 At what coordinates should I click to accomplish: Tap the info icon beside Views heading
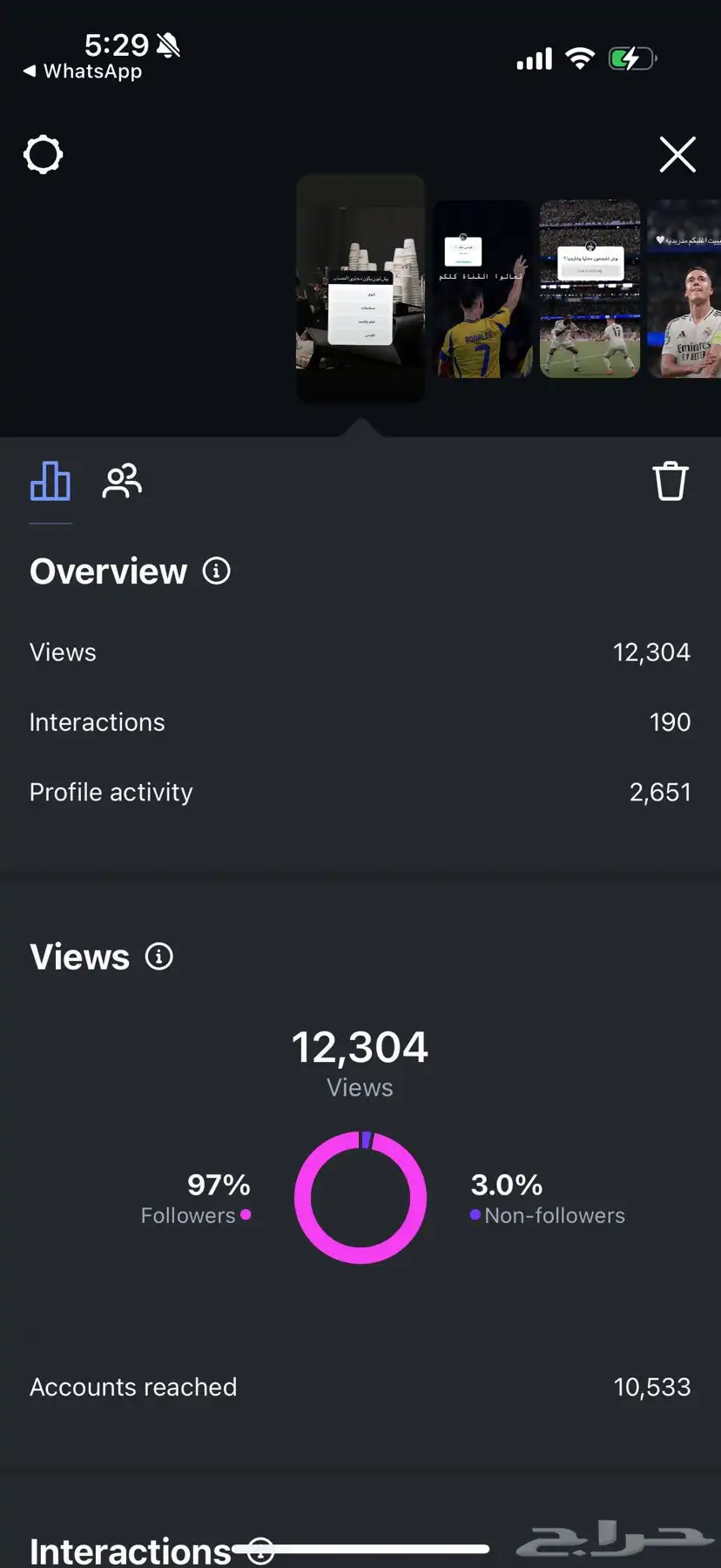click(x=158, y=956)
